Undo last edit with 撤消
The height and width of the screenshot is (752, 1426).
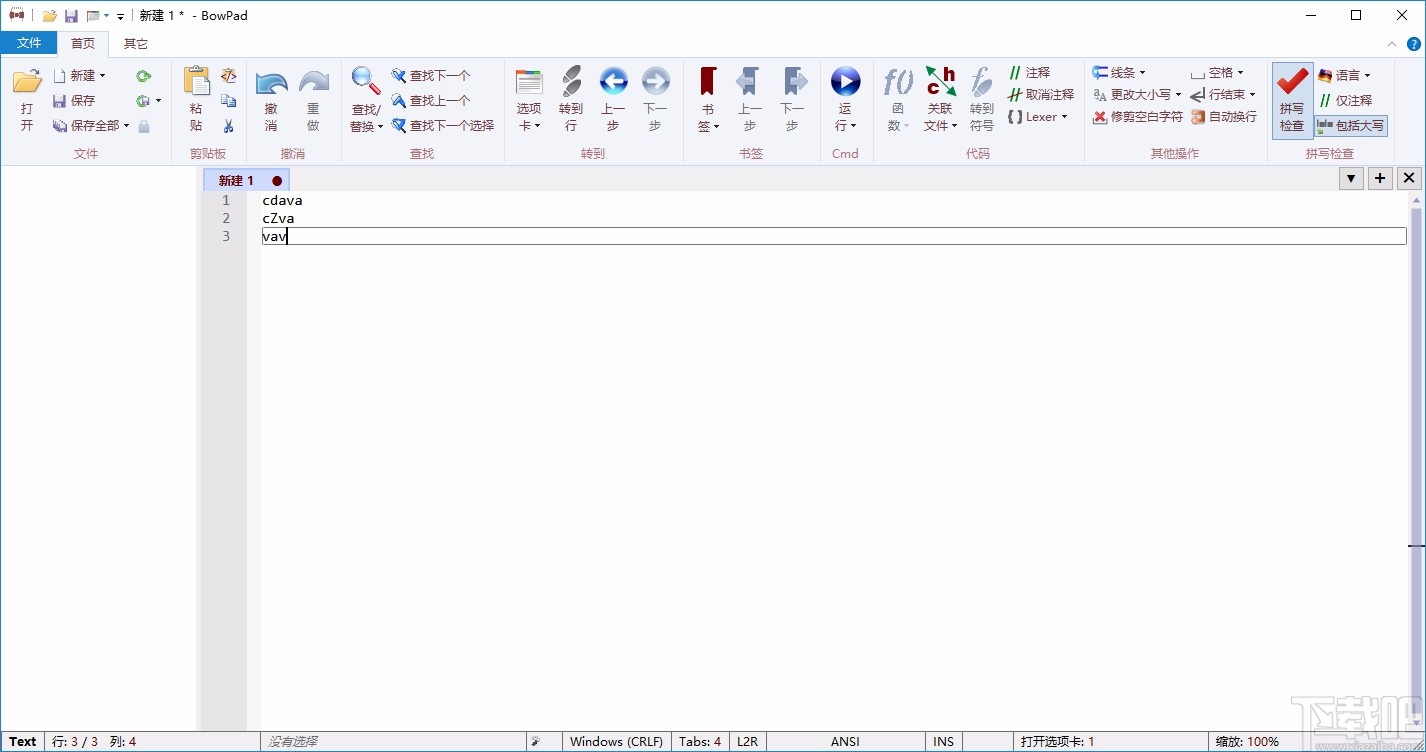(271, 100)
